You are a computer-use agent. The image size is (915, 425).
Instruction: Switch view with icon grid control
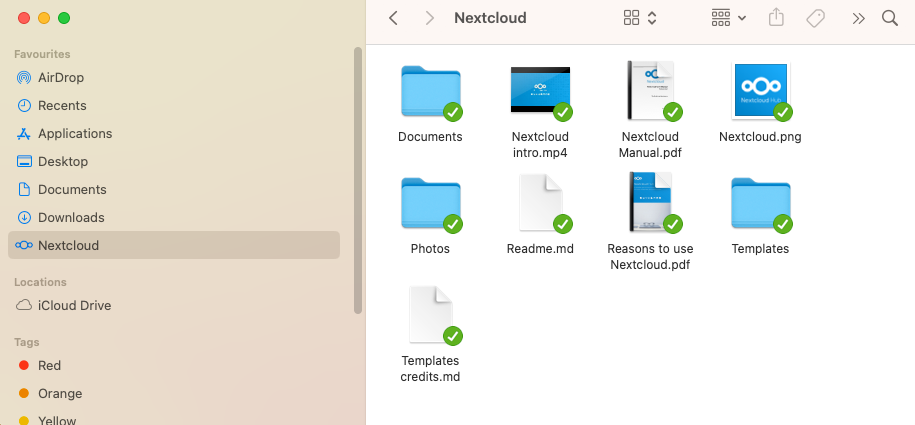640,18
